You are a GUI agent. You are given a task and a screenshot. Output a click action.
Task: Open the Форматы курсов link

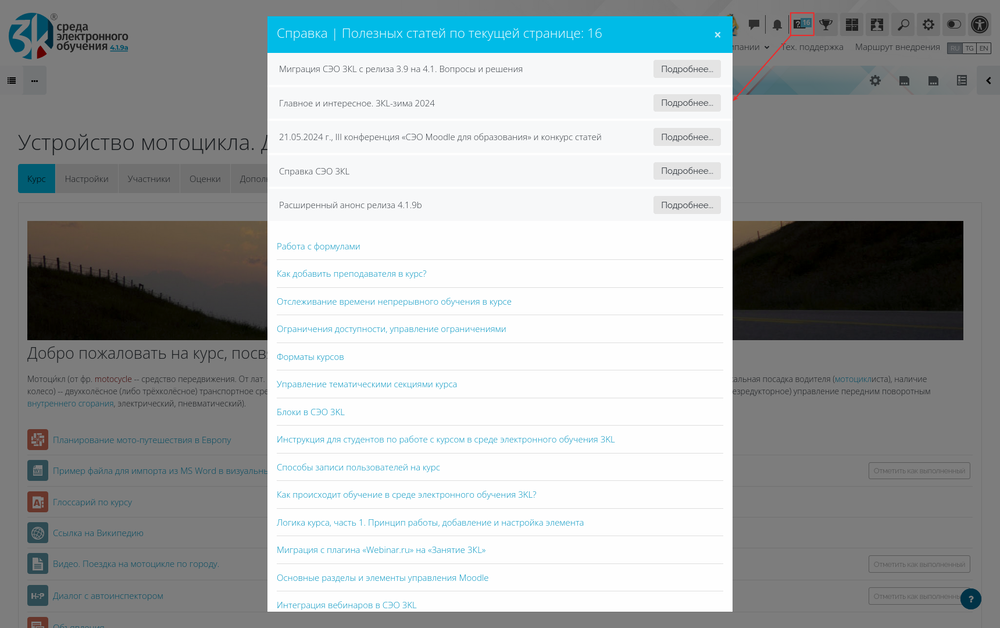(310, 357)
